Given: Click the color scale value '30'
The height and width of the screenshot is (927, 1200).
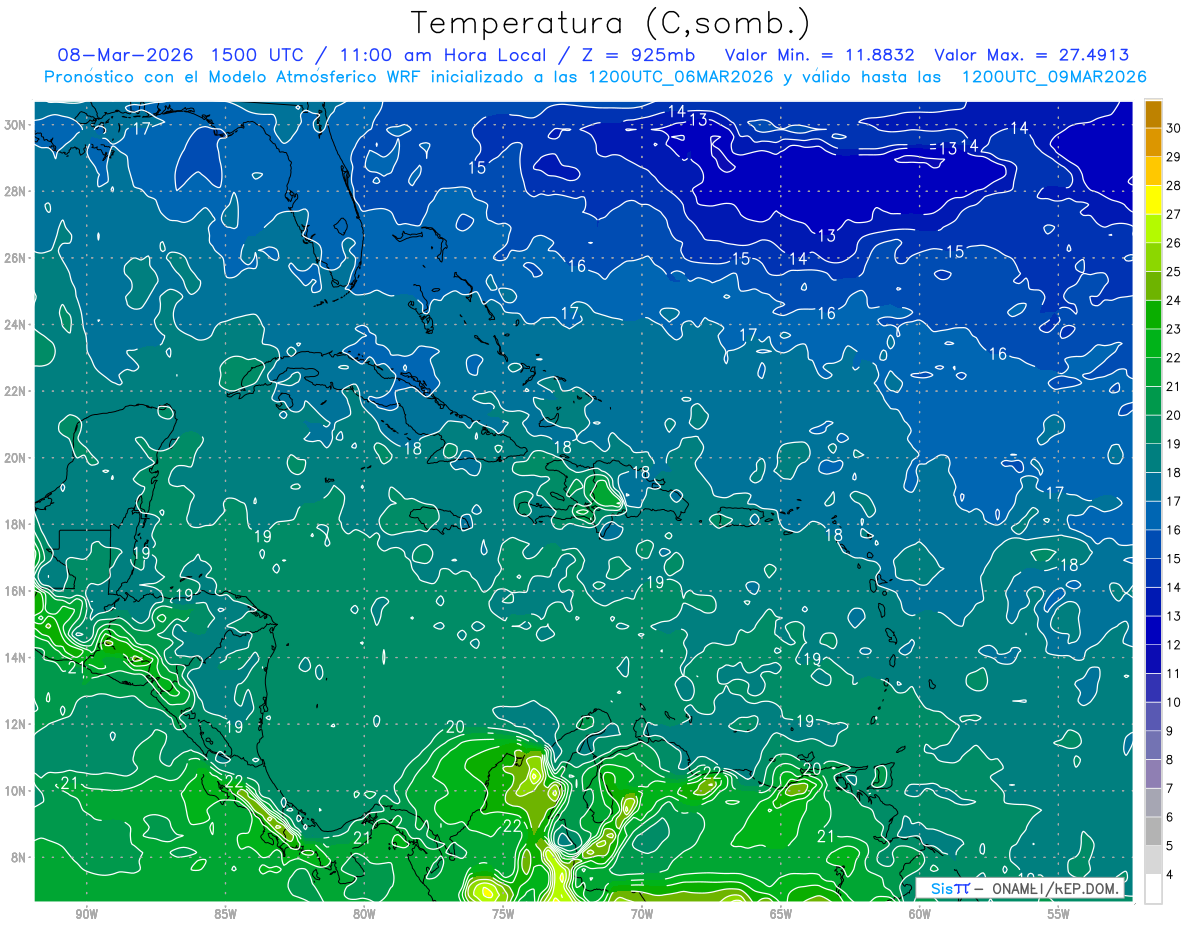Looking at the screenshot, I should [x=1173, y=128].
